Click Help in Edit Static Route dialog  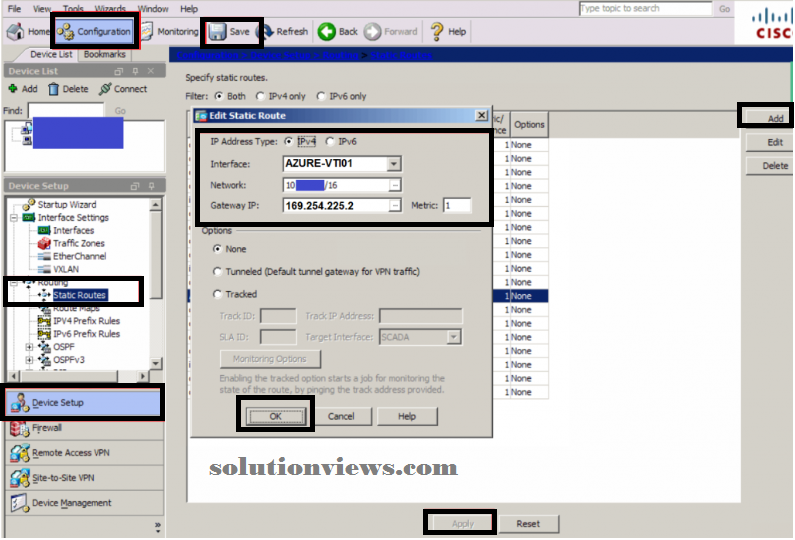click(407, 416)
